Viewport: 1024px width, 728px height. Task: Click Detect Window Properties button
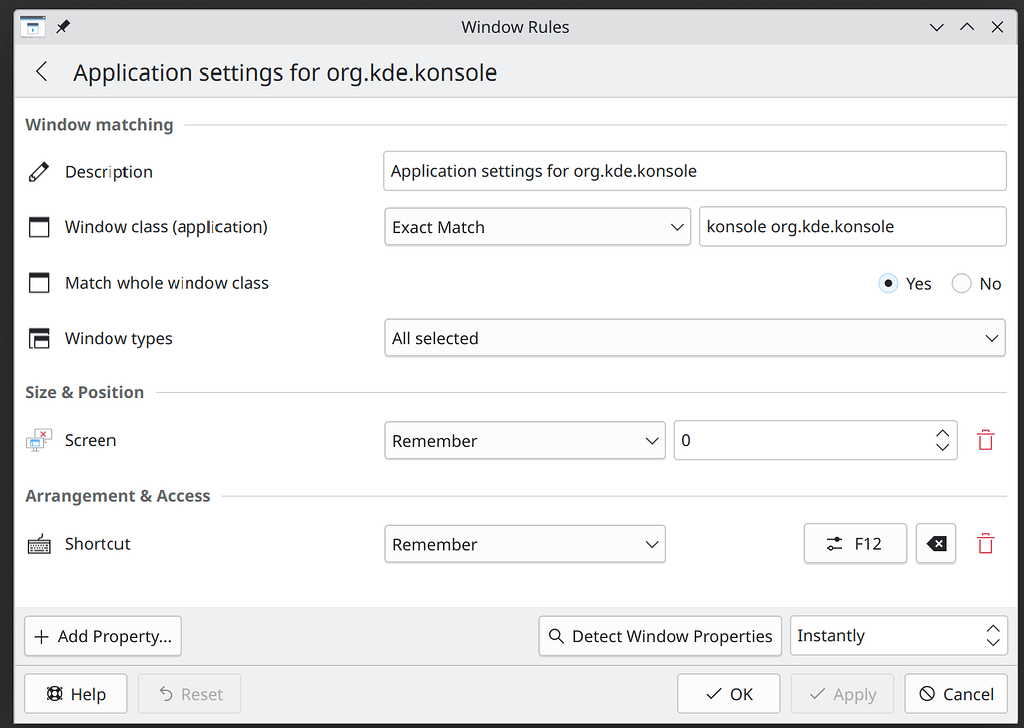(x=660, y=636)
